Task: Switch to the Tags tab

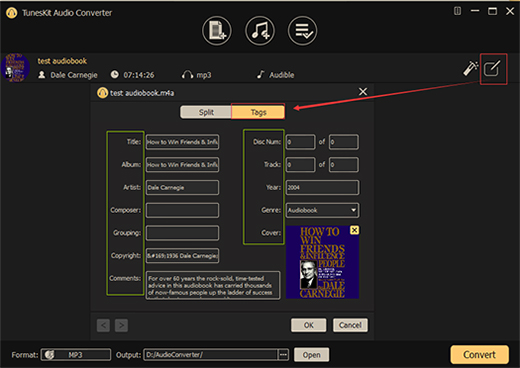Action: click(258, 112)
